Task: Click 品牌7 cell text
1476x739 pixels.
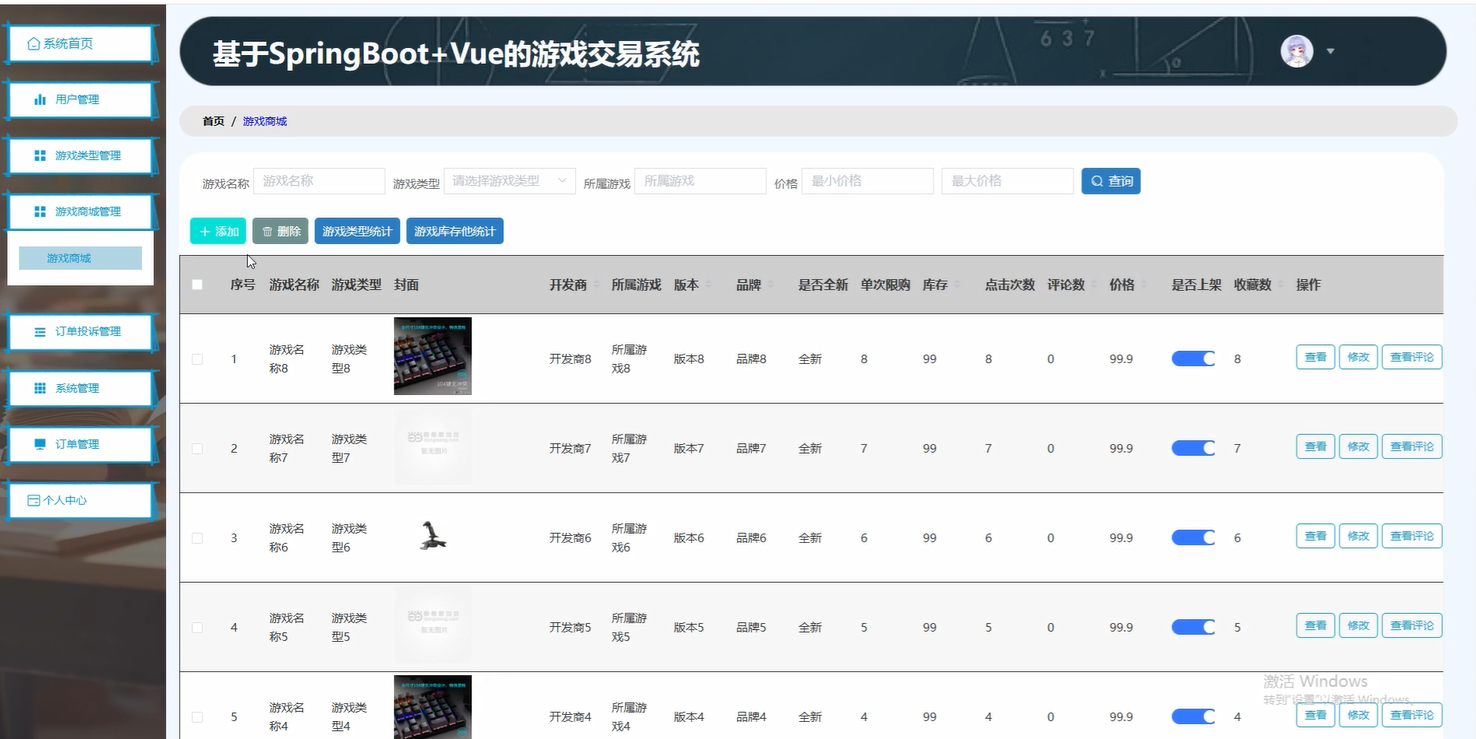Action: (x=751, y=449)
